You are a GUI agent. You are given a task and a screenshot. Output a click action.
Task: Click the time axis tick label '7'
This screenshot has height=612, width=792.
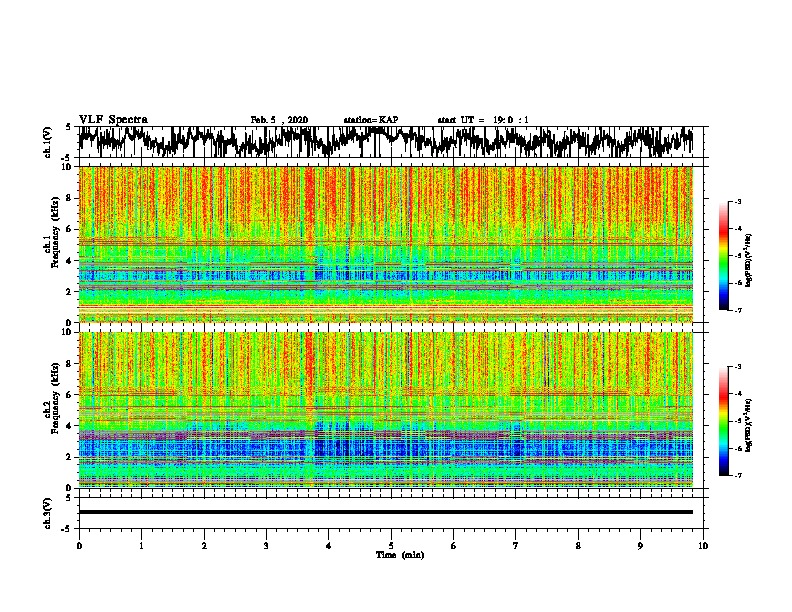click(x=516, y=545)
